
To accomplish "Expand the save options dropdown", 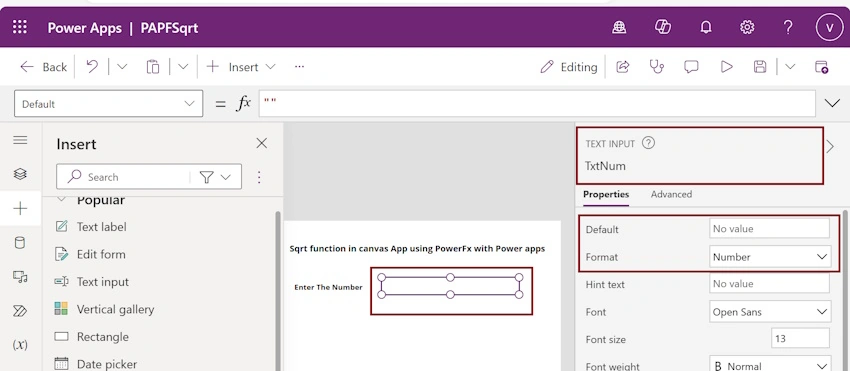I will (x=790, y=67).
